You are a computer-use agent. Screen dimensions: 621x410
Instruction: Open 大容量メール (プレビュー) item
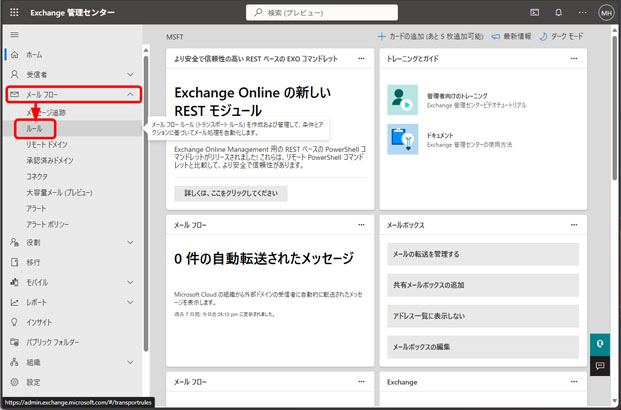click(59, 193)
